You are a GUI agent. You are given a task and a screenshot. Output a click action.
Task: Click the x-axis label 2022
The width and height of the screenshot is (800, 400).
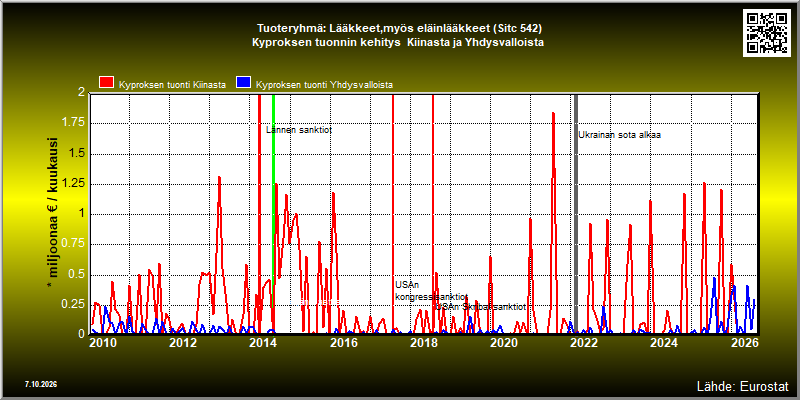point(583,342)
